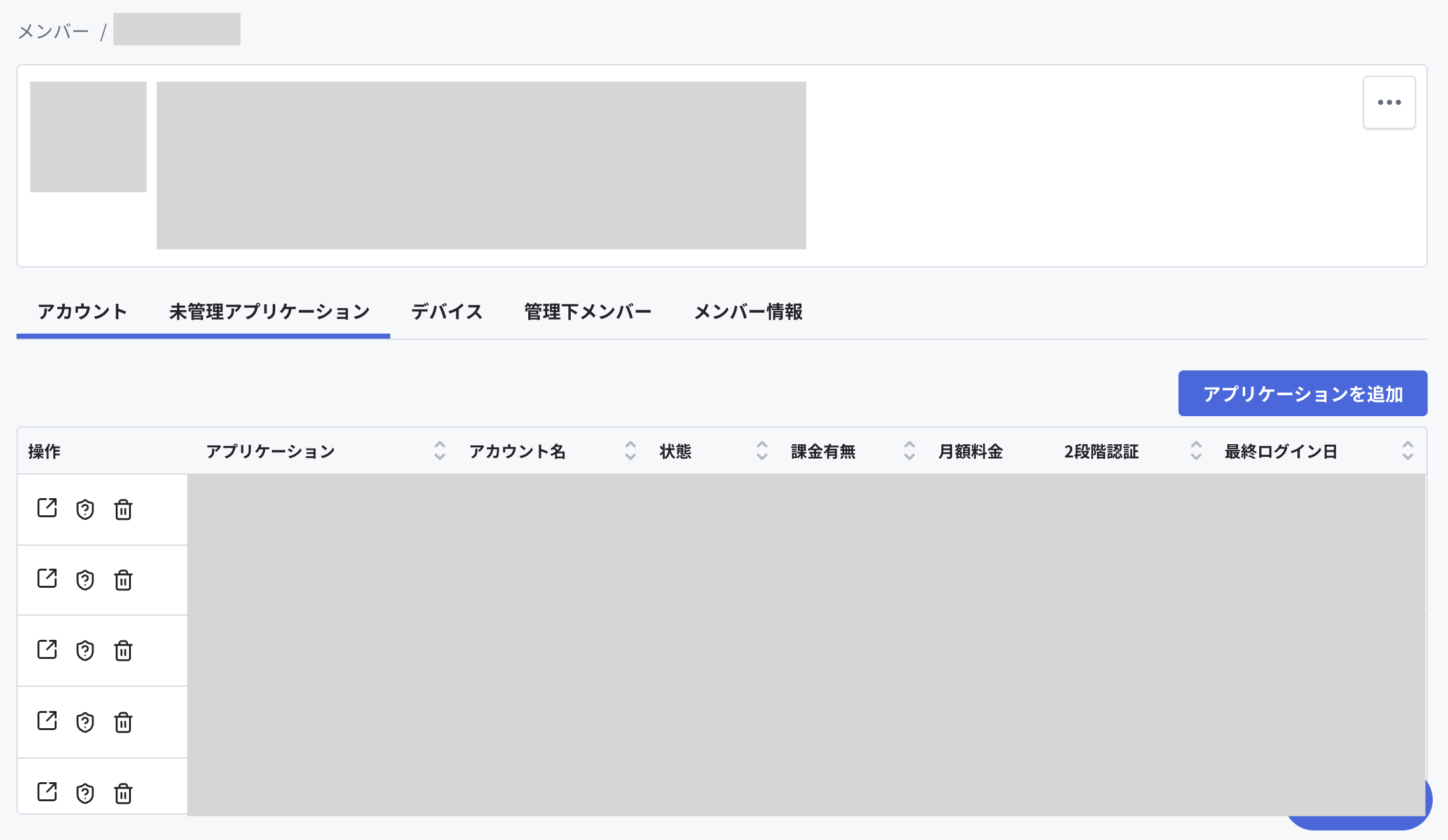Click shield question icon in fourth row
This screenshot has width=1448, height=840.
pyautogui.click(x=85, y=722)
